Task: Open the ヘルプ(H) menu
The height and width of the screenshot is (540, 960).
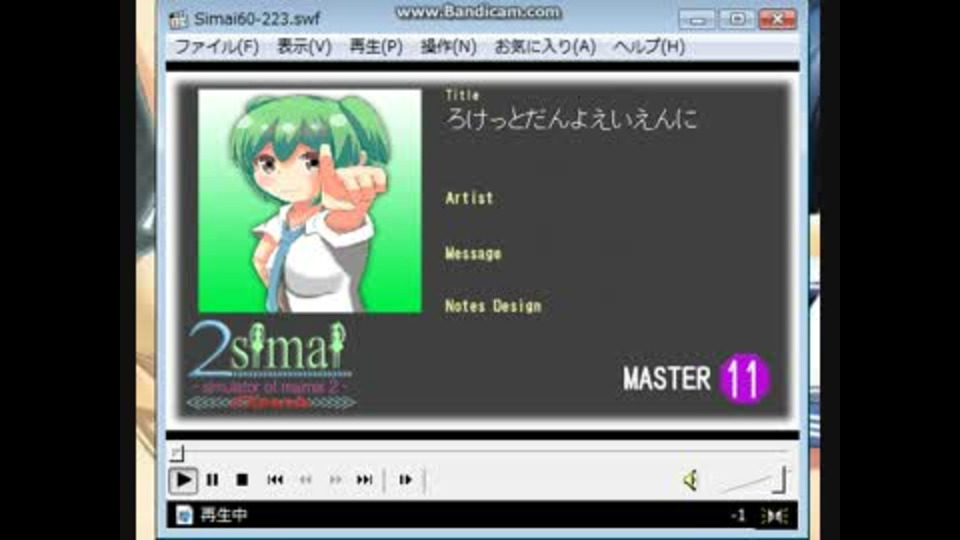Action: 649,47
